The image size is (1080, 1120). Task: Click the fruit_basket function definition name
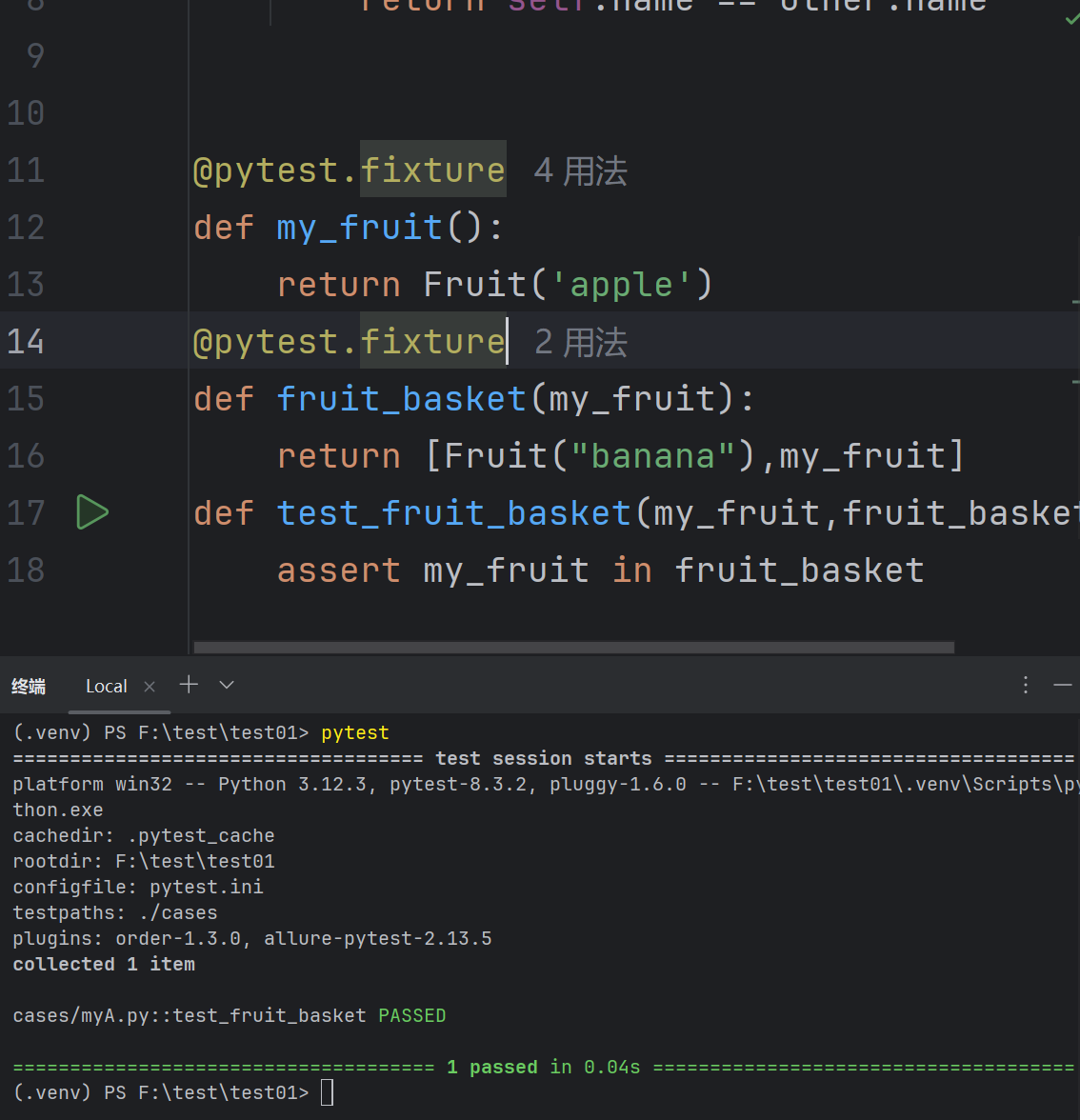pyautogui.click(x=402, y=398)
